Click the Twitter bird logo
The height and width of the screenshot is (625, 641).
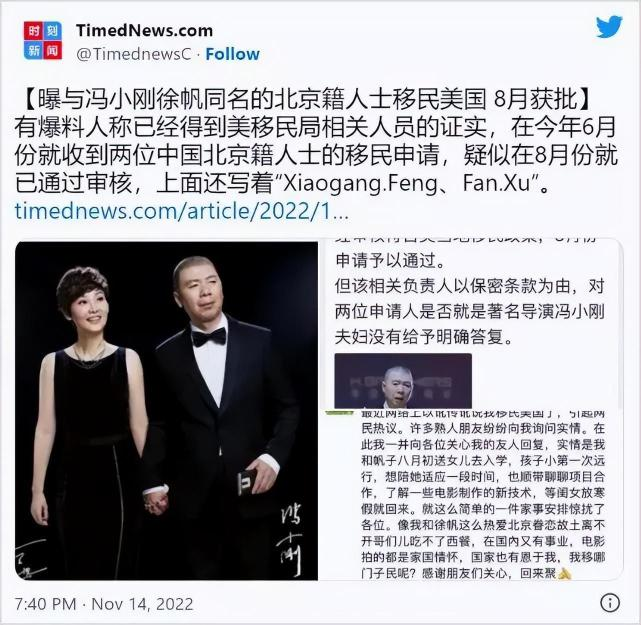tap(609, 27)
